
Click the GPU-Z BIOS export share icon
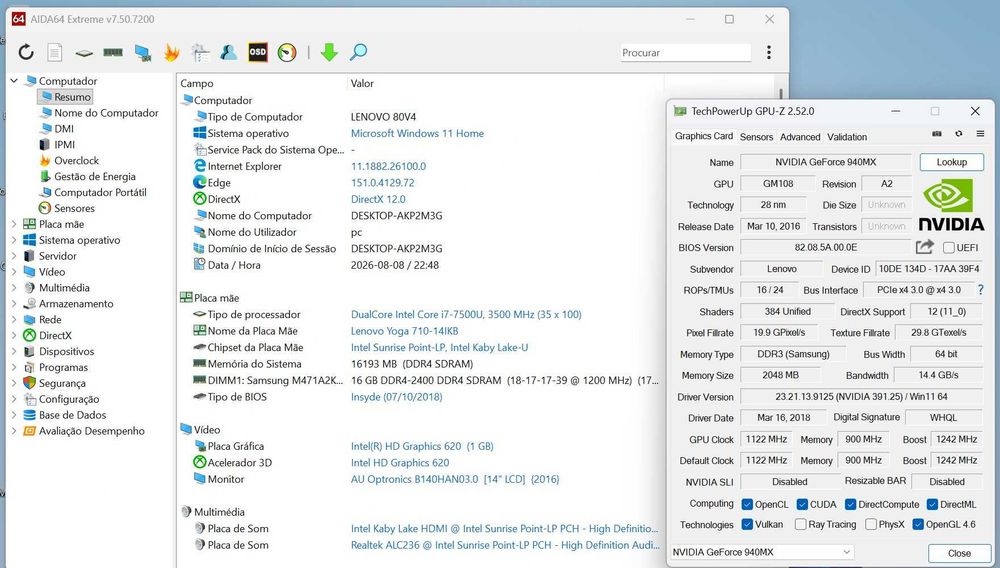pyautogui.click(x=925, y=247)
